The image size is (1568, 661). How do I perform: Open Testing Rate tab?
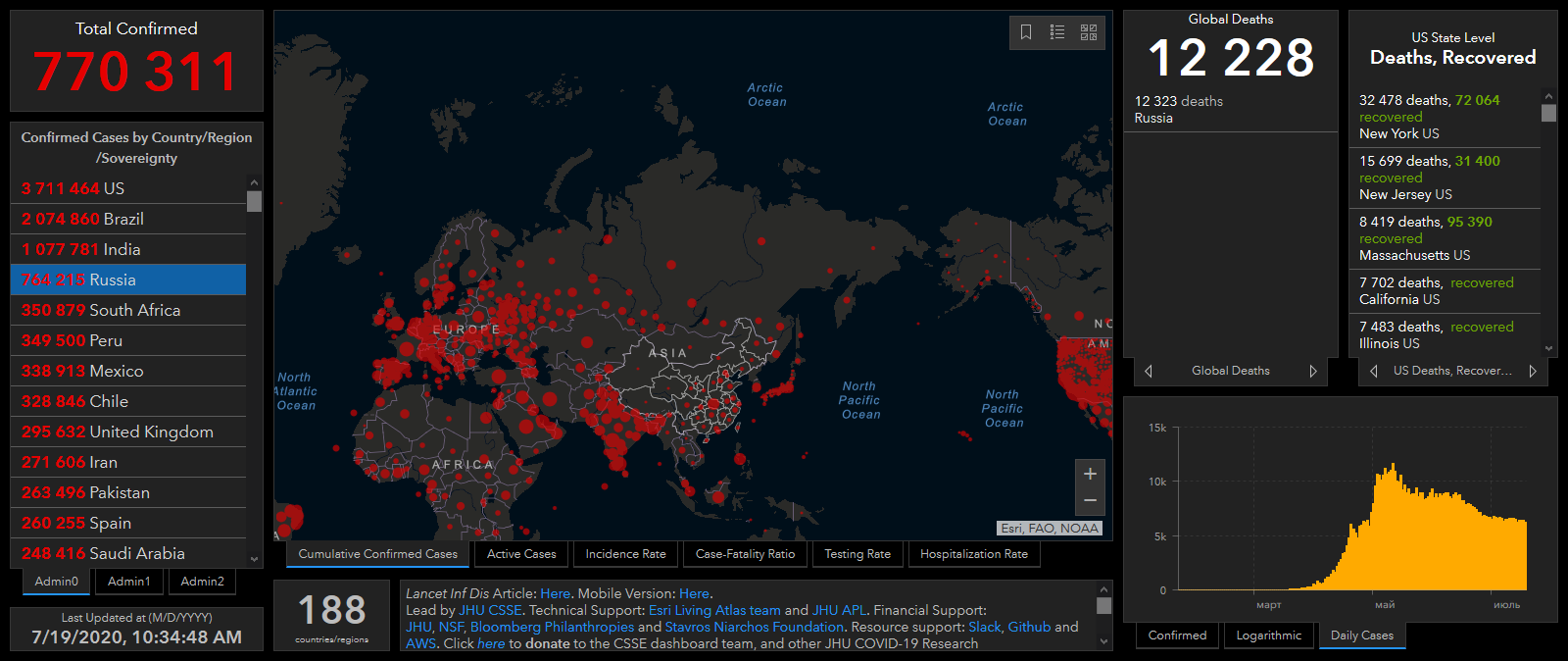857,554
